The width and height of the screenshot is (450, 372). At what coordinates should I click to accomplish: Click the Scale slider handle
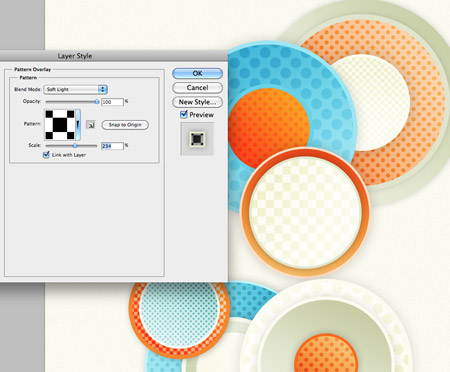[75, 146]
